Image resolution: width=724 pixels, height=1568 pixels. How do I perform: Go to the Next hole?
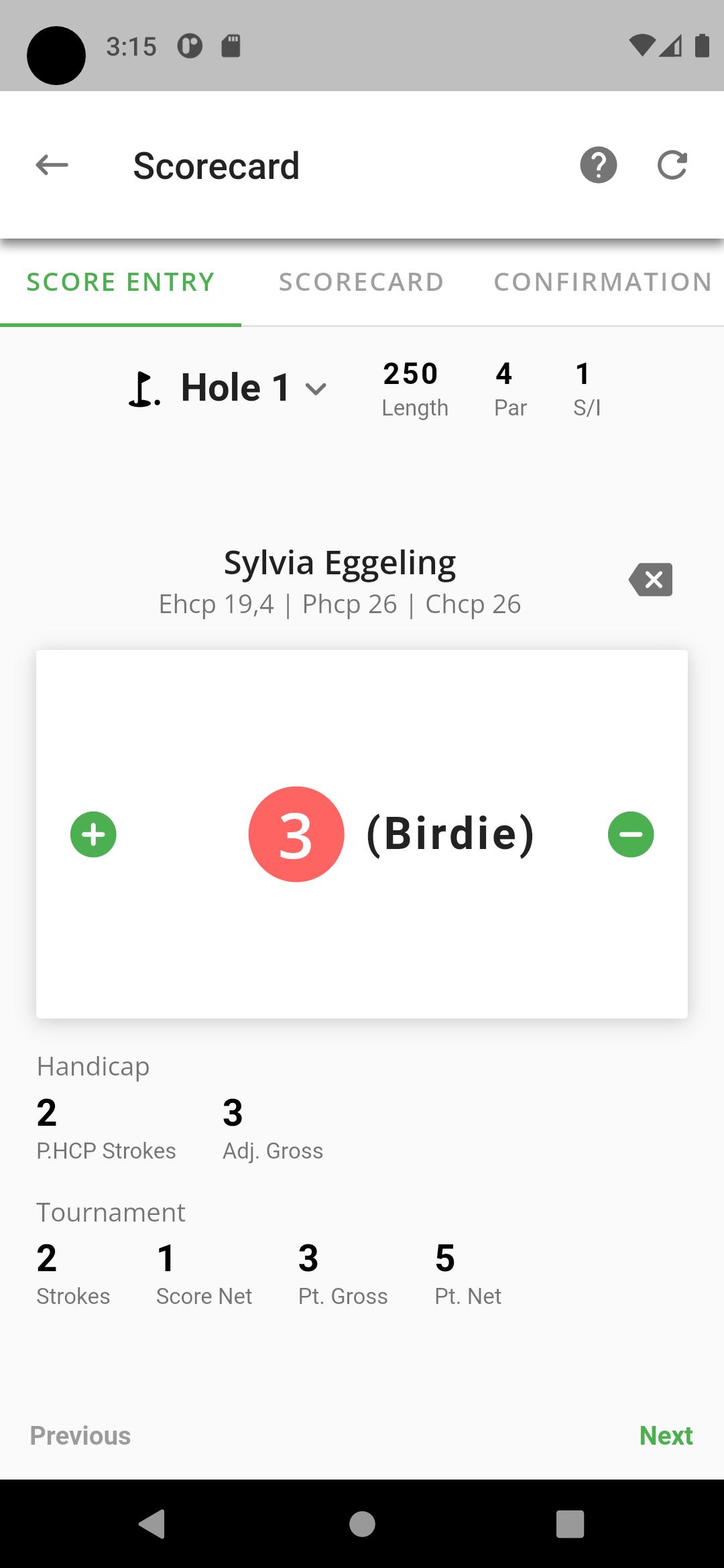(666, 1435)
